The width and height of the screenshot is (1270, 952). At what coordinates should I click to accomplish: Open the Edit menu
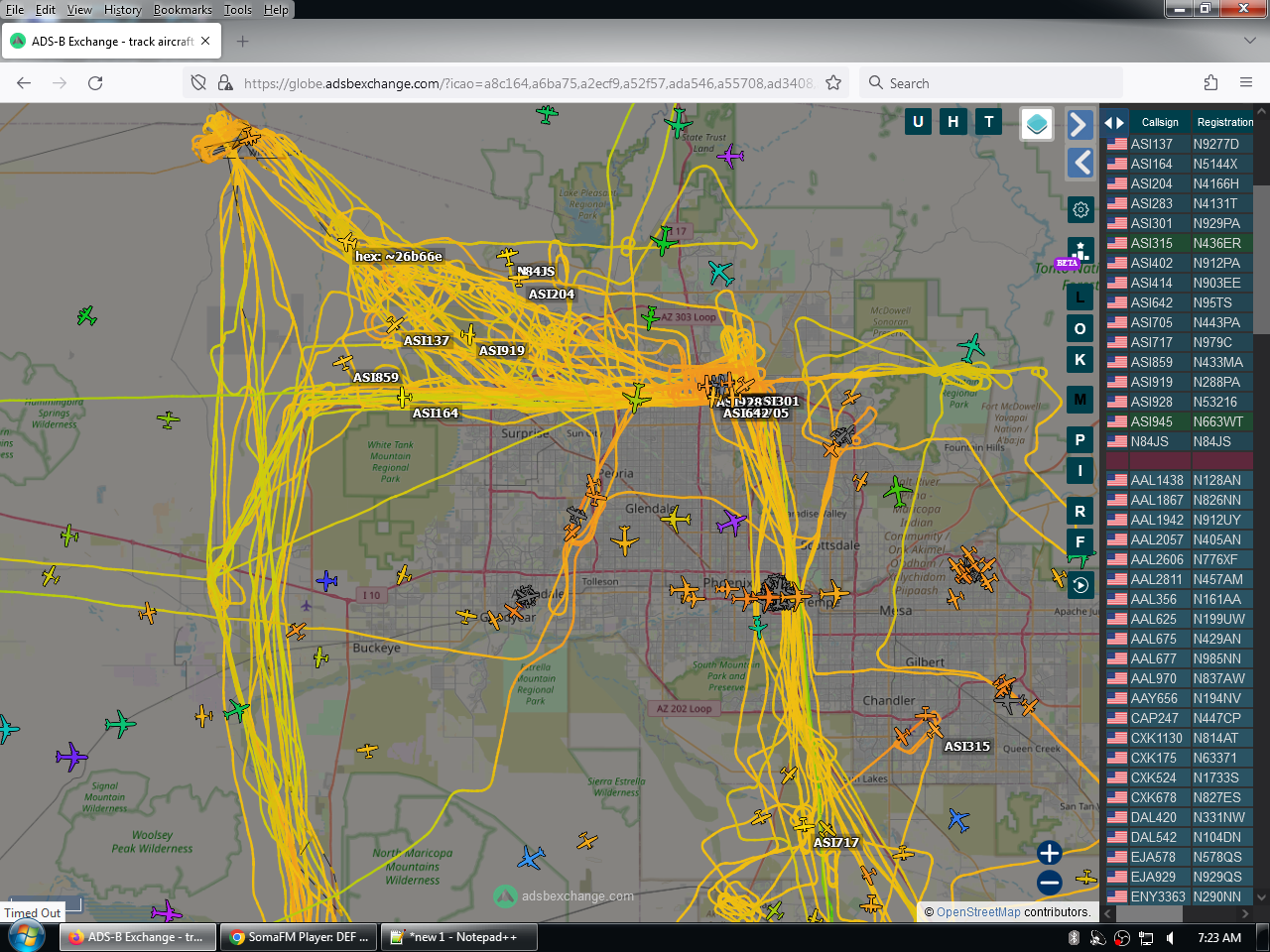[46, 10]
